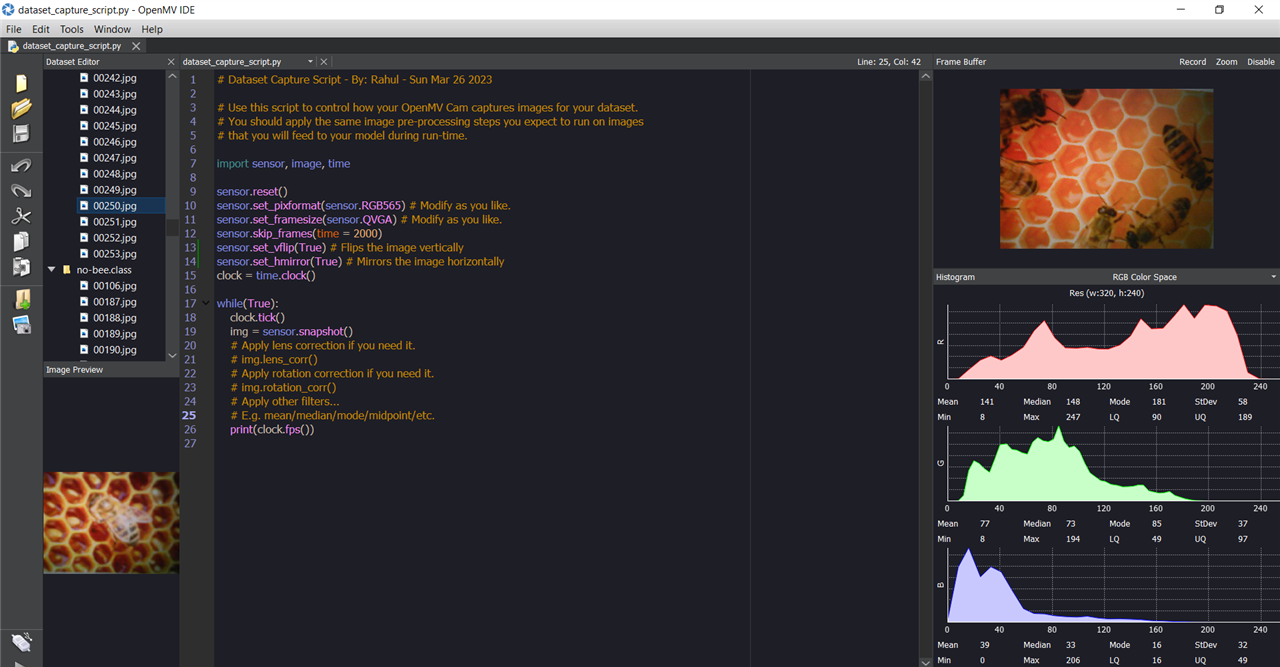Viewport: 1280px width, 667px height.
Task: Click the 'Res (w:320, h:240)' label
Action: pyautogui.click(x=1106, y=293)
